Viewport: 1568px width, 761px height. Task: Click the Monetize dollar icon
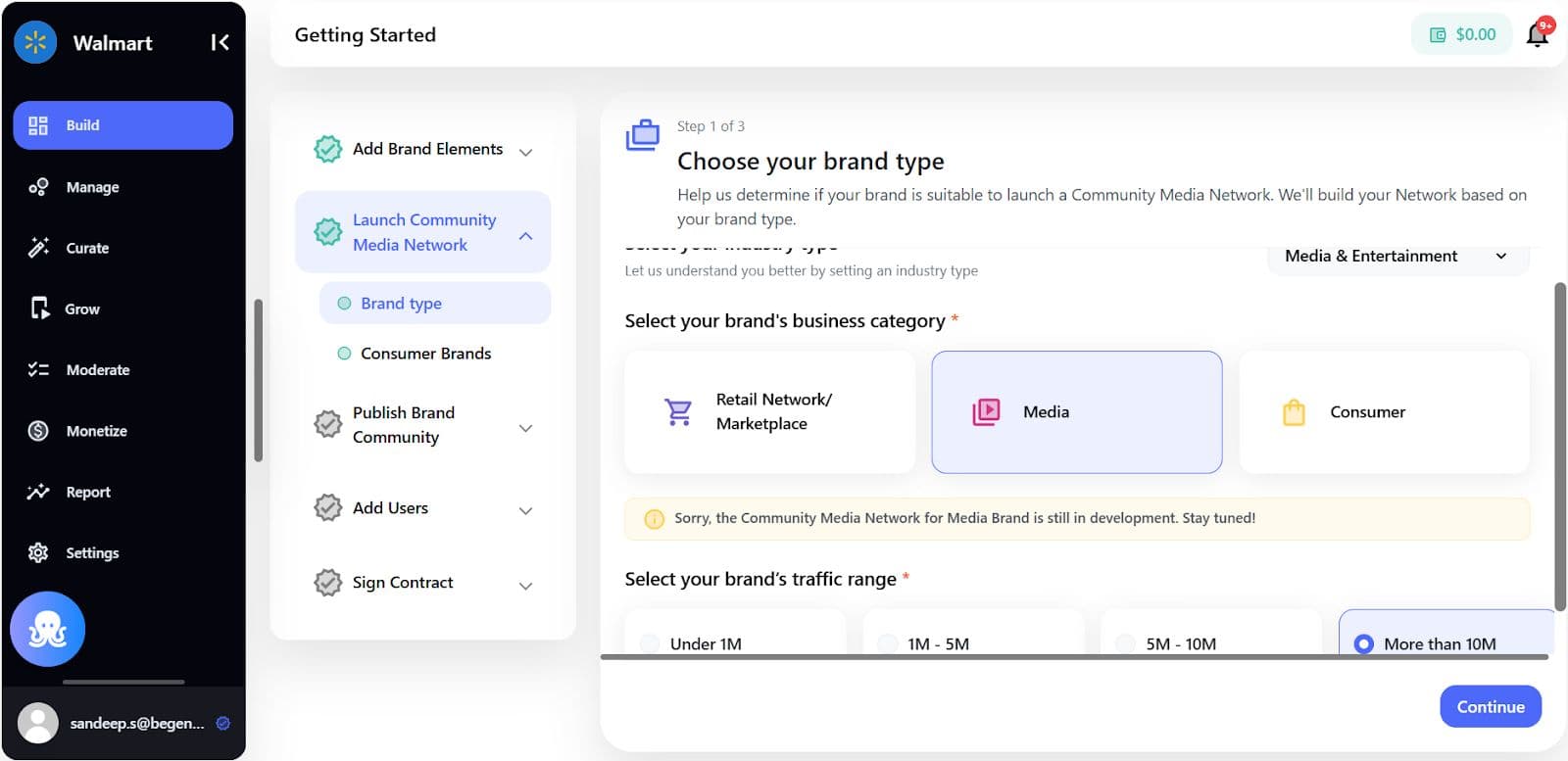pos(38,431)
